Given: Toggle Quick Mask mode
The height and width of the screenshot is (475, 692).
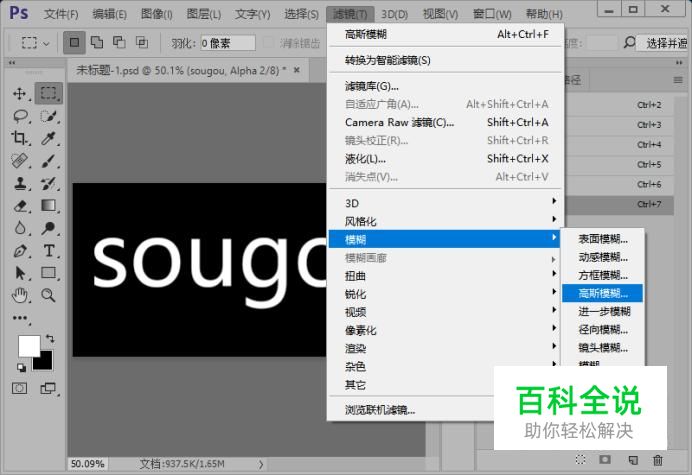Looking at the screenshot, I should (x=19, y=388).
